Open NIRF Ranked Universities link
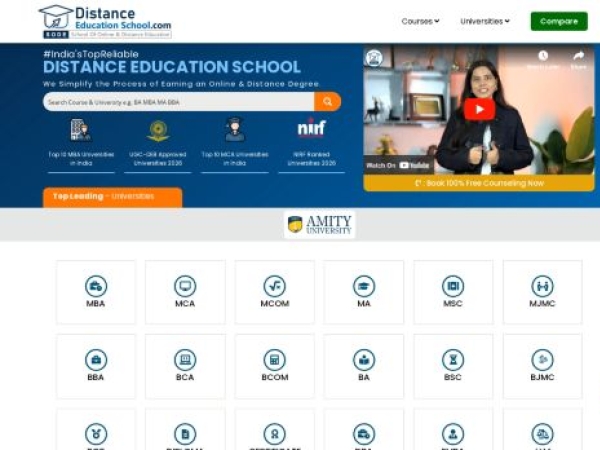Image resolution: width=600 pixels, height=450 pixels. (x=311, y=158)
